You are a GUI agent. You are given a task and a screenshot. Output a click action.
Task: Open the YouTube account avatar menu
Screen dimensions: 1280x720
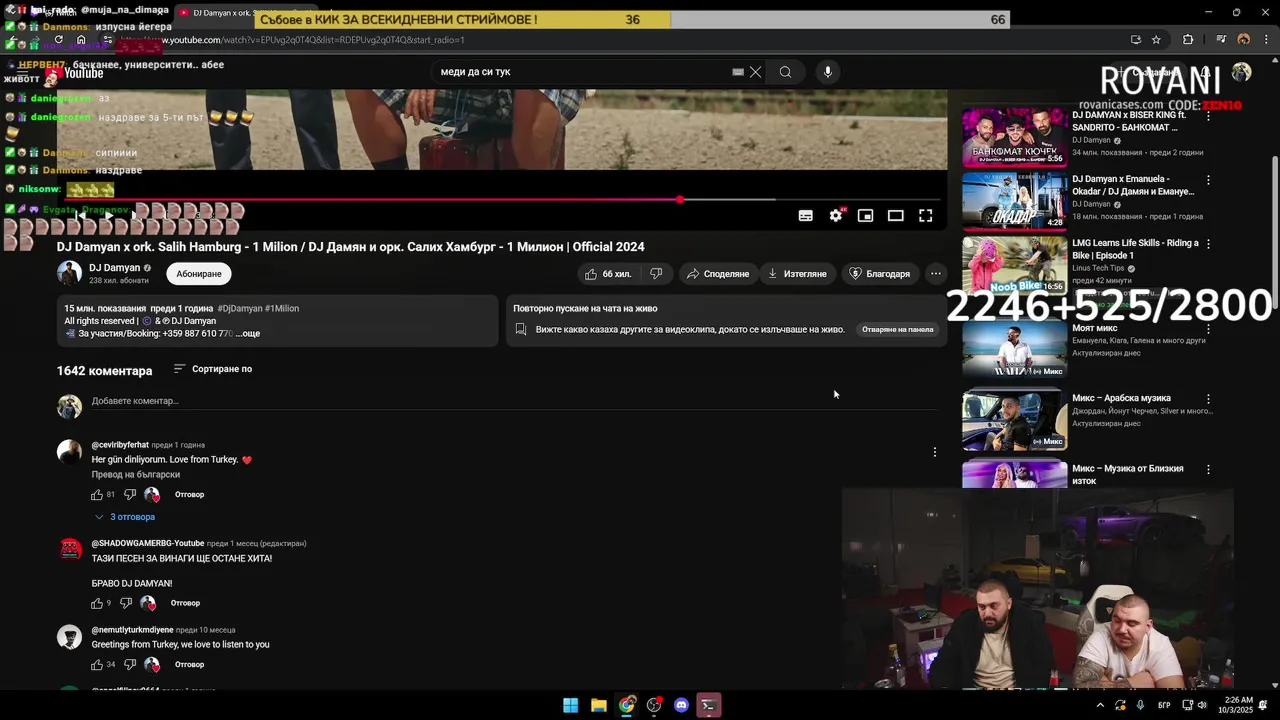coord(1241,72)
